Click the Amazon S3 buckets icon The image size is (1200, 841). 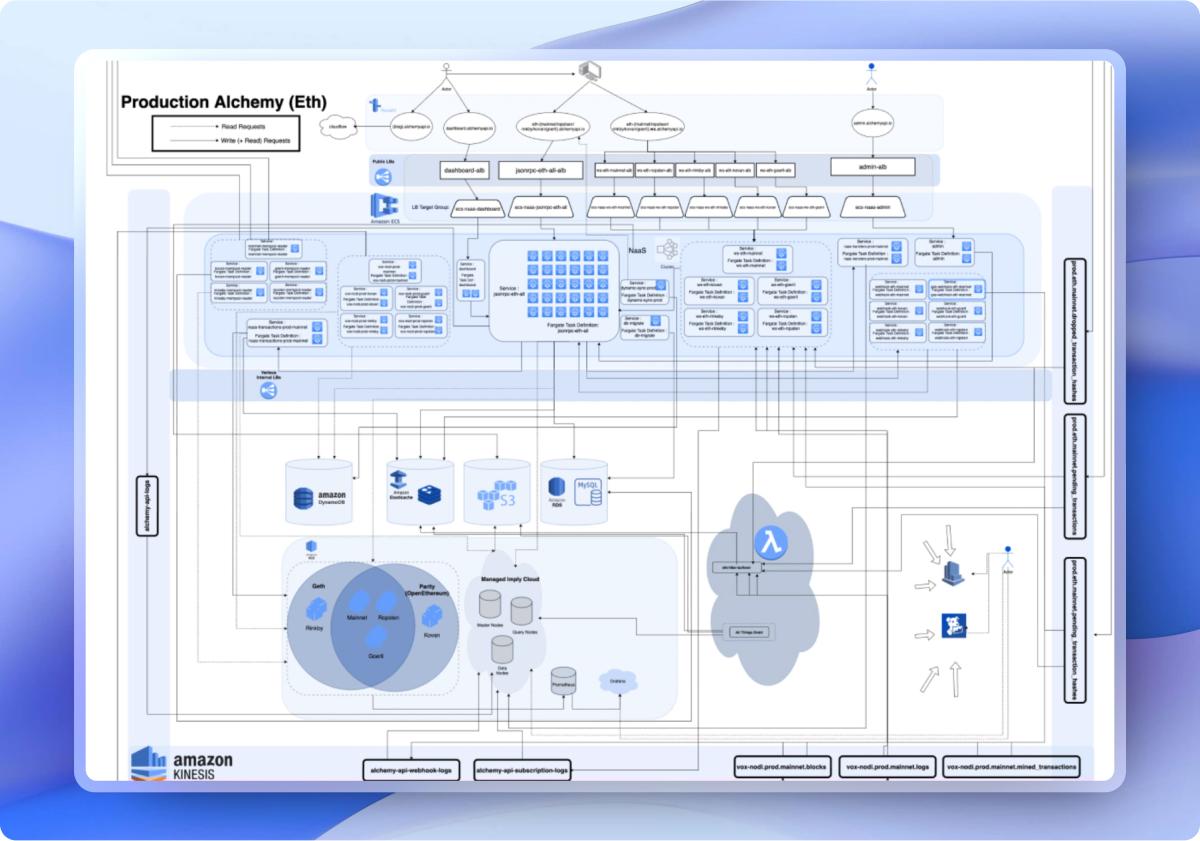495,494
